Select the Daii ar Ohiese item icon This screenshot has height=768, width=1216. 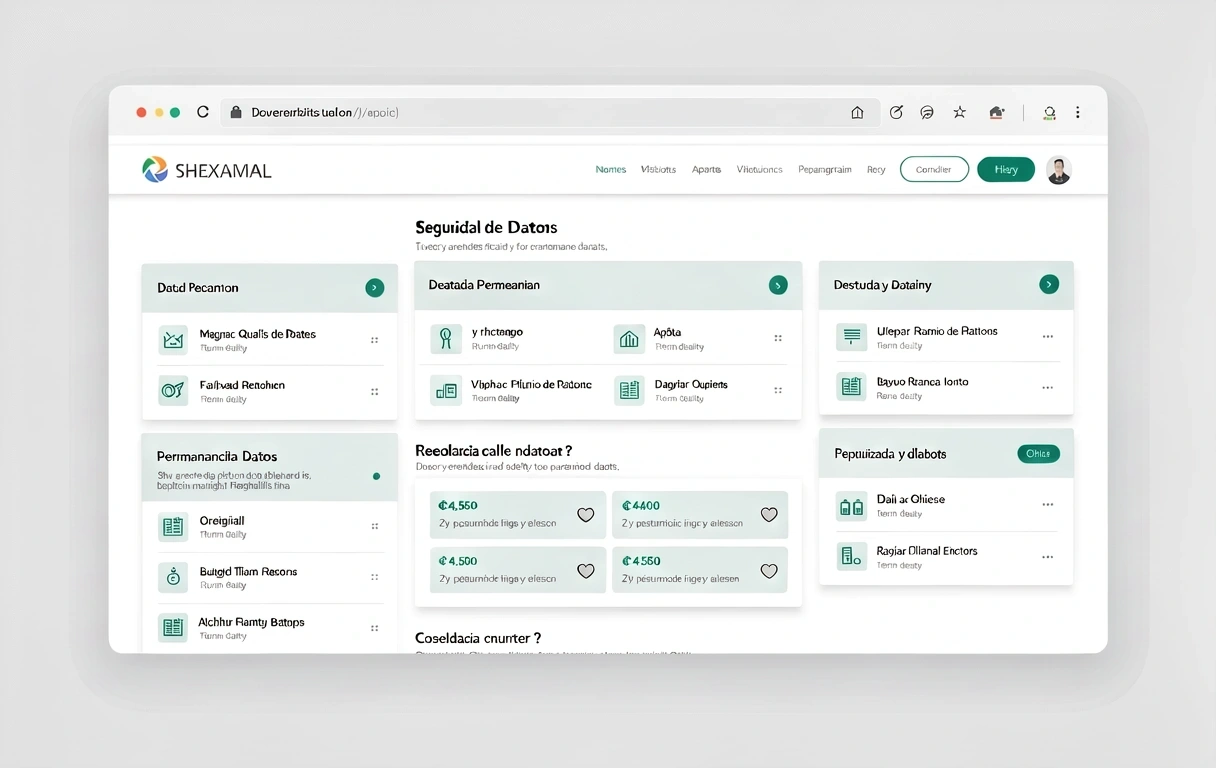pyautogui.click(x=851, y=506)
